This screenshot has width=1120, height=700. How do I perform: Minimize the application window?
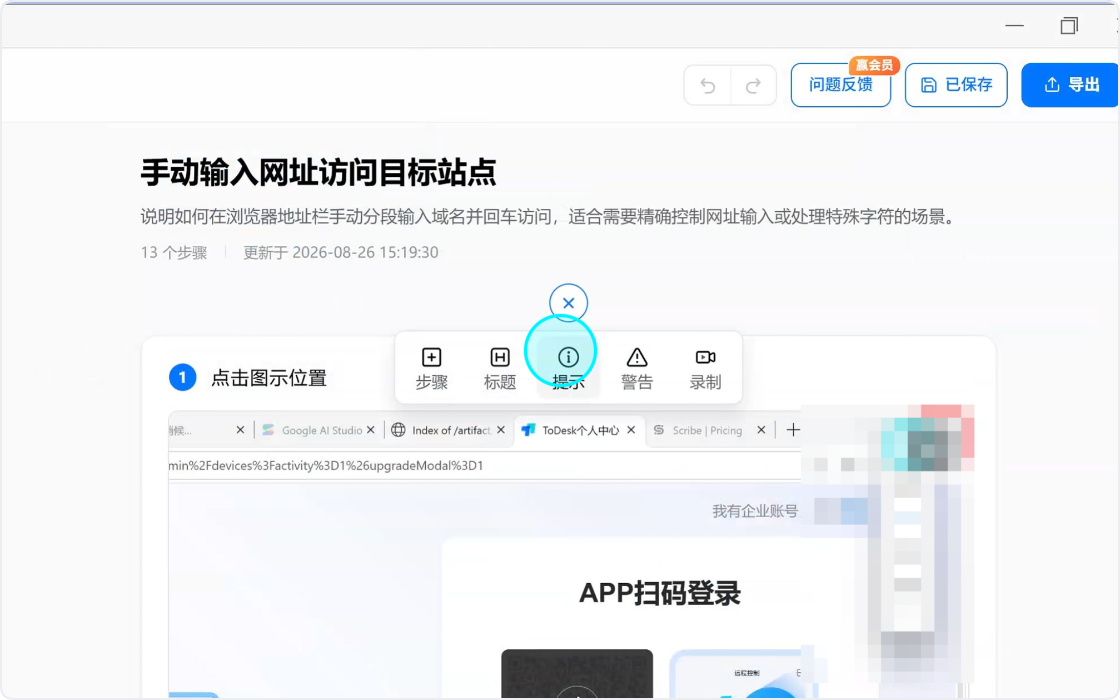pos(1014,26)
